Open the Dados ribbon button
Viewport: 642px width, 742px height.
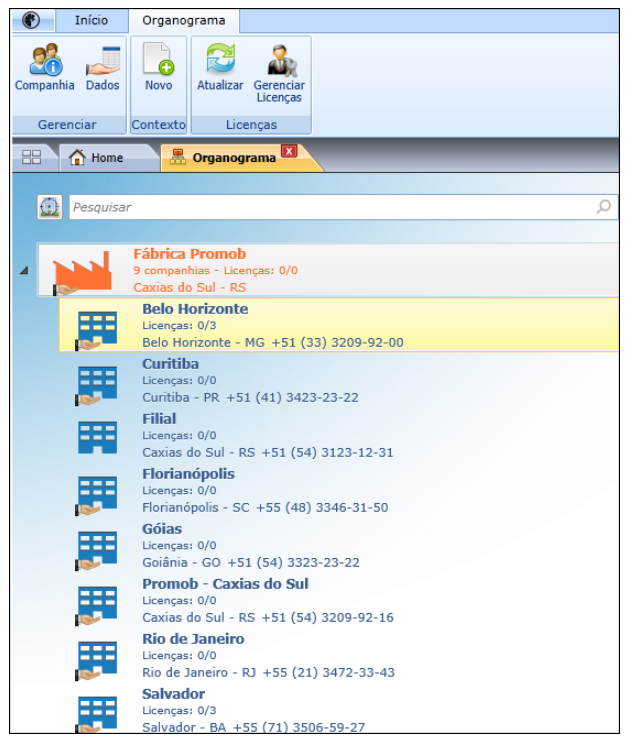(103, 67)
